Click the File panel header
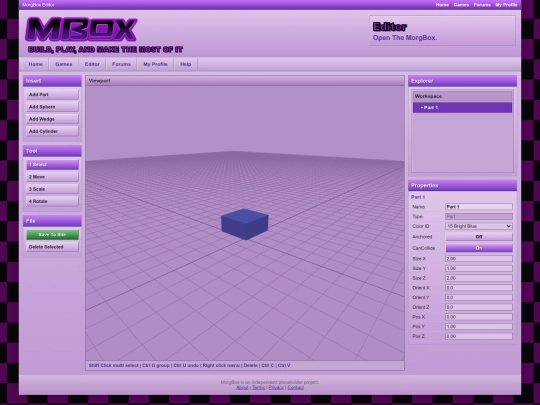Screen dimensions: 540x405 pyautogui.click(x=52, y=221)
